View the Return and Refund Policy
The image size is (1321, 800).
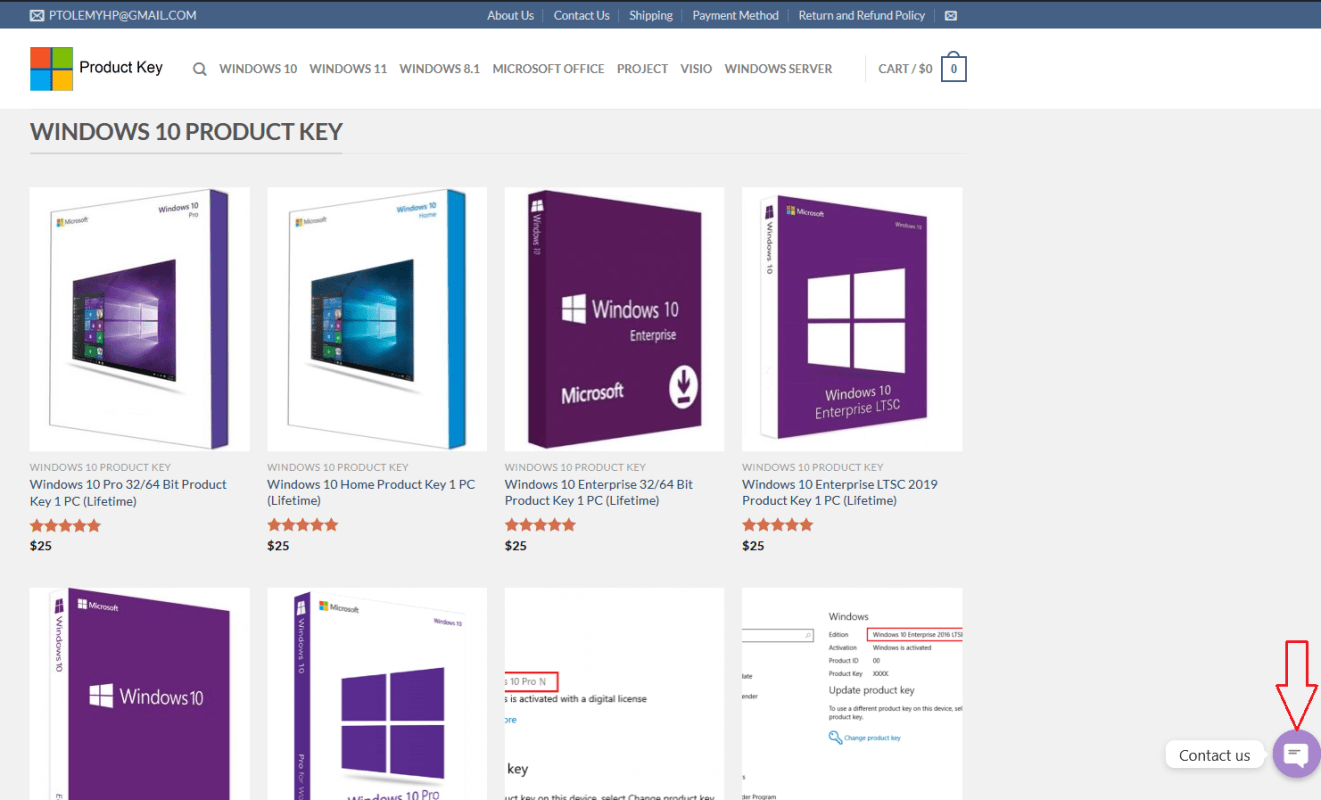tap(862, 15)
